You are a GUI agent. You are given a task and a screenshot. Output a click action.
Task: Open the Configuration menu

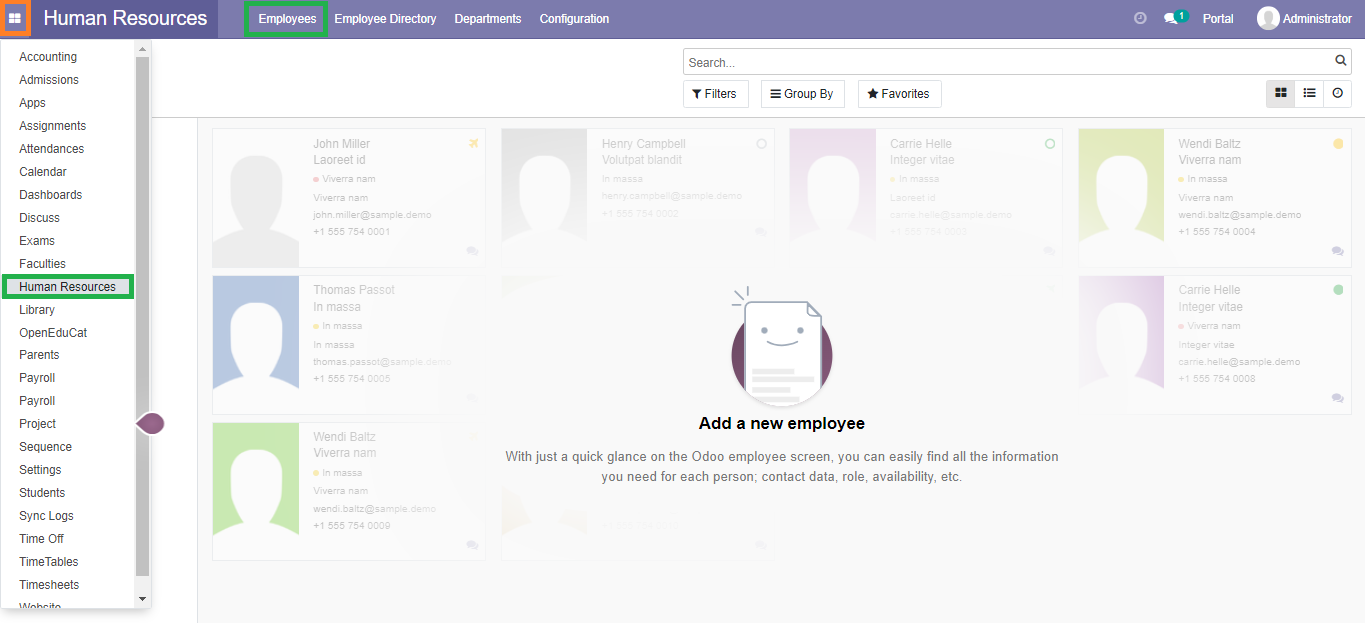[x=574, y=19]
